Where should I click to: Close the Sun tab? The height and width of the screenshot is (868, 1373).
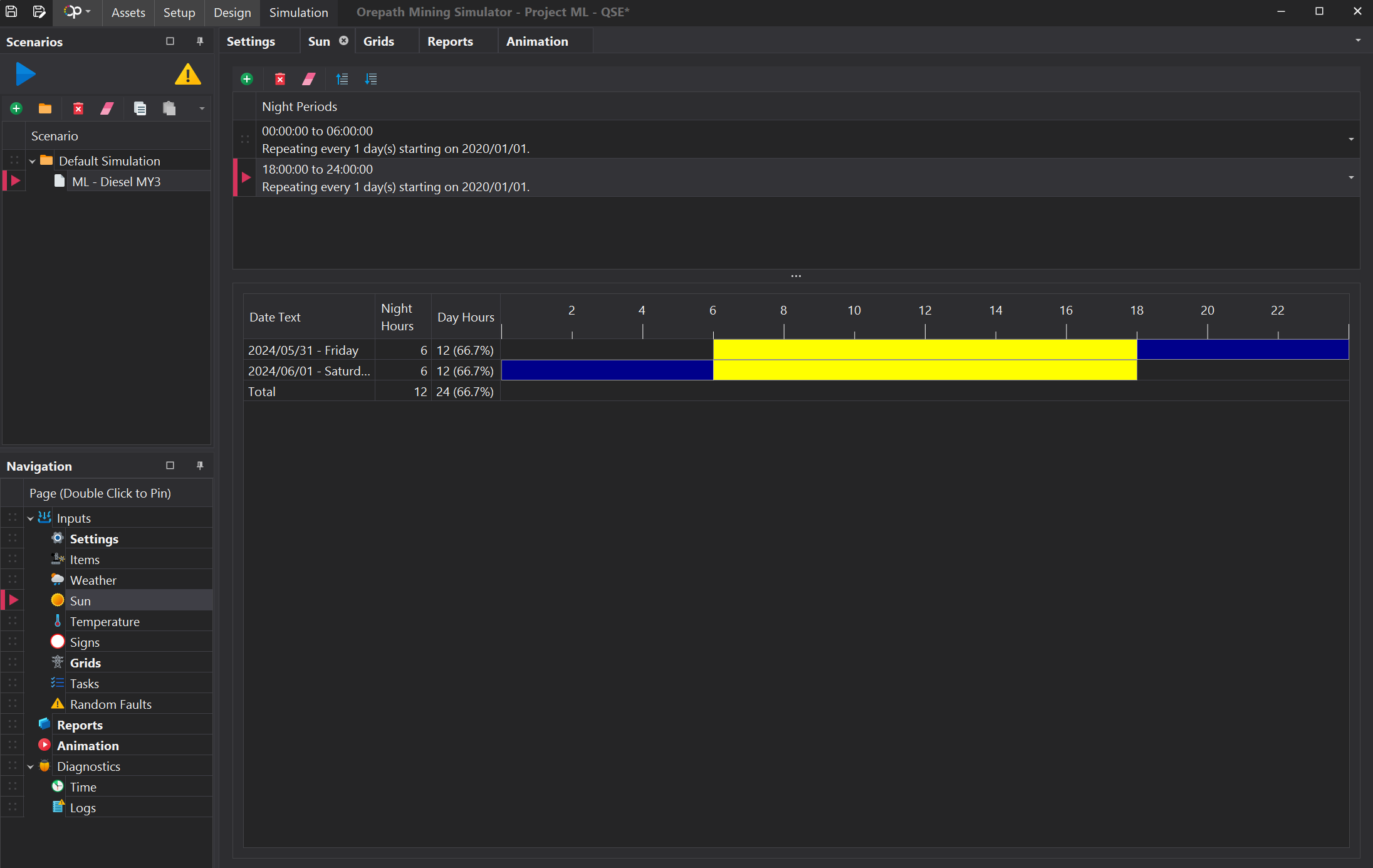[x=343, y=41]
